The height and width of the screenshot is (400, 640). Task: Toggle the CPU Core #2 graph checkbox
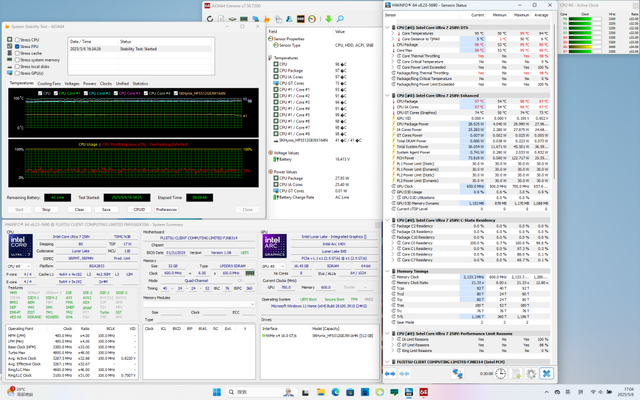(x=86, y=93)
